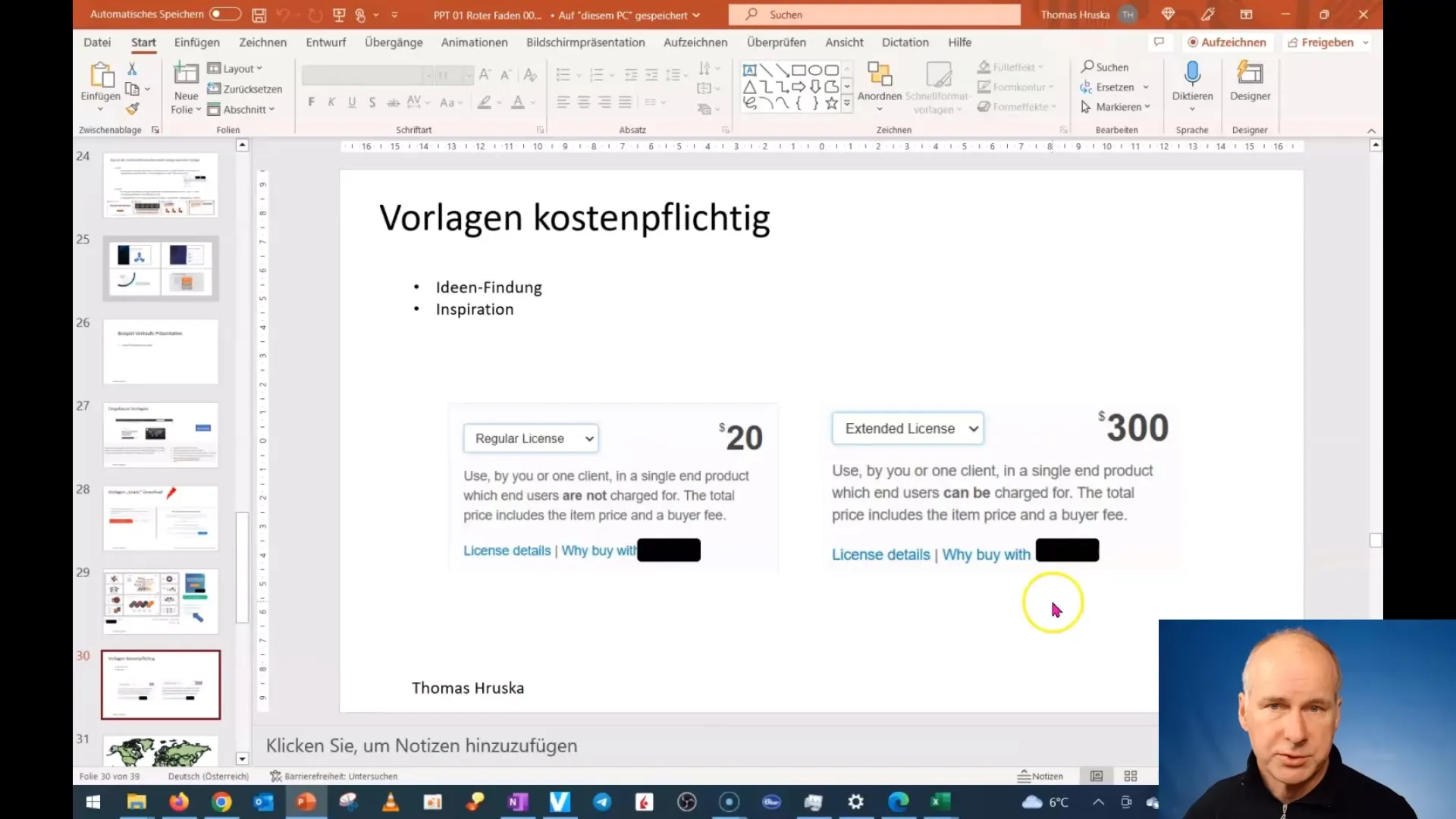Click slide 25 thumbnail in panel

160,268
